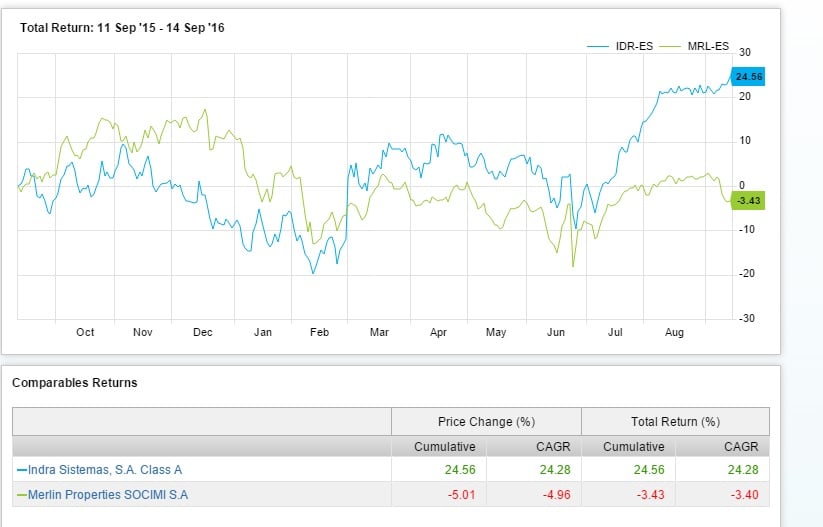Viewport: 823px width, 527px height.
Task: Click the blue 24.56 end-value tag
Action: click(x=748, y=76)
